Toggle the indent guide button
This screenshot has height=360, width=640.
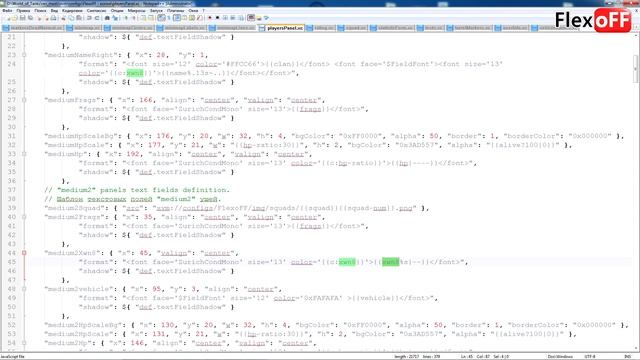(x=177, y=18)
